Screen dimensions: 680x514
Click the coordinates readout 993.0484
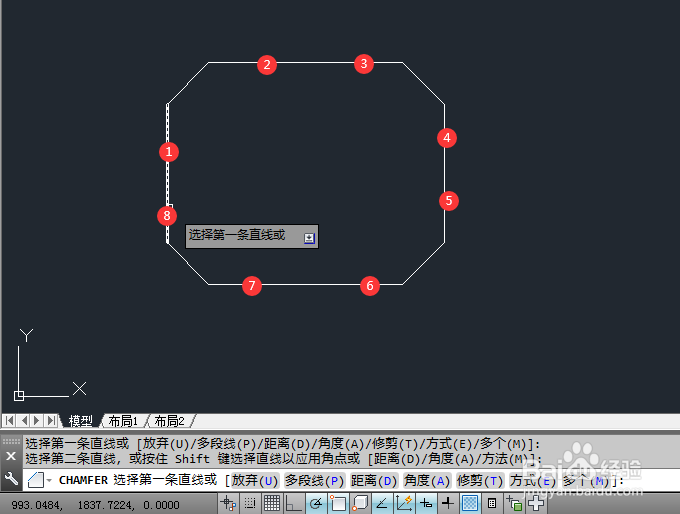point(37,505)
